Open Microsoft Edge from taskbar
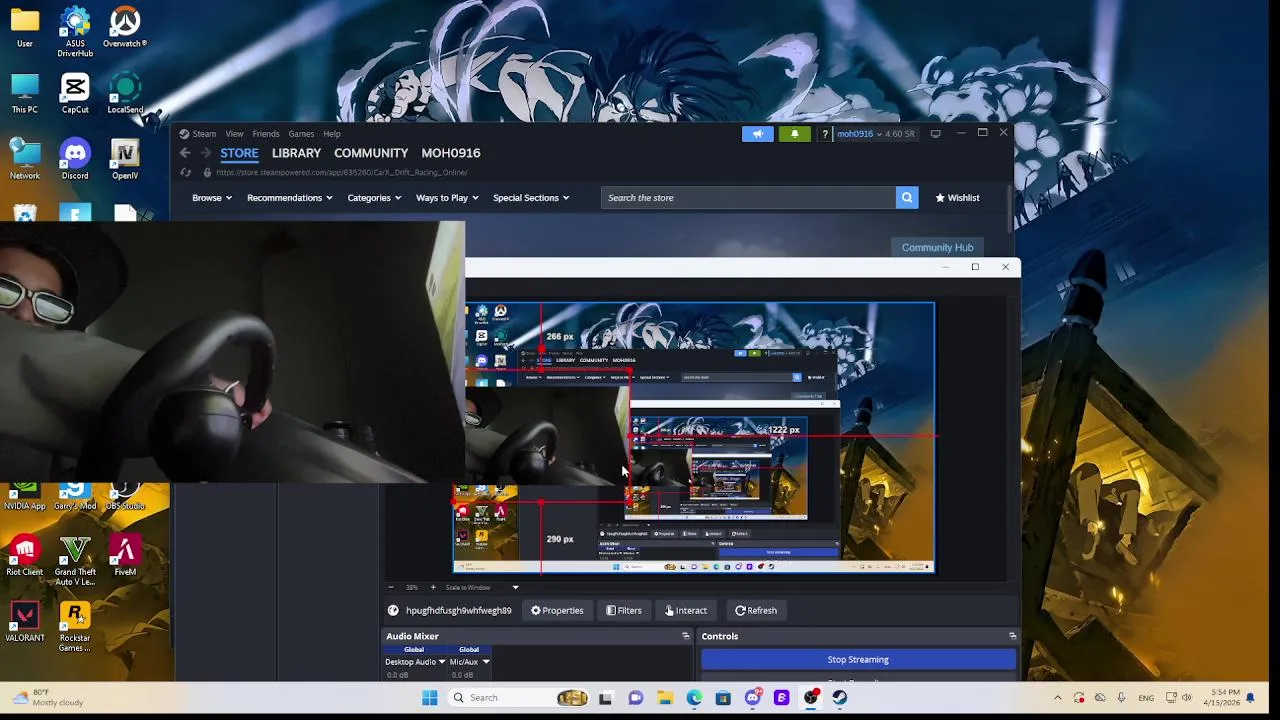The image size is (1280, 720). pyautogui.click(x=694, y=698)
